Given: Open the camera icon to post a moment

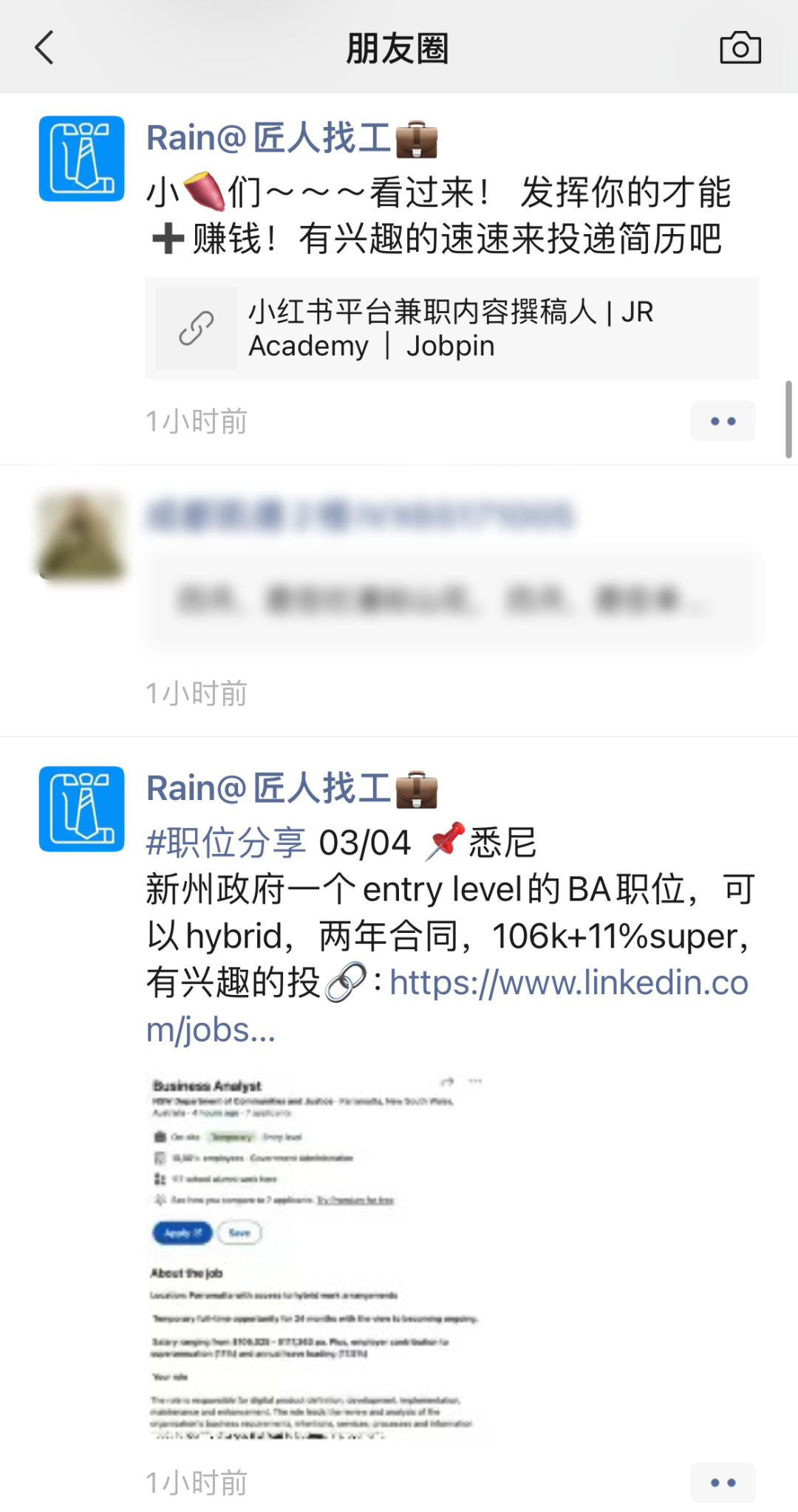Looking at the screenshot, I should [740, 48].
